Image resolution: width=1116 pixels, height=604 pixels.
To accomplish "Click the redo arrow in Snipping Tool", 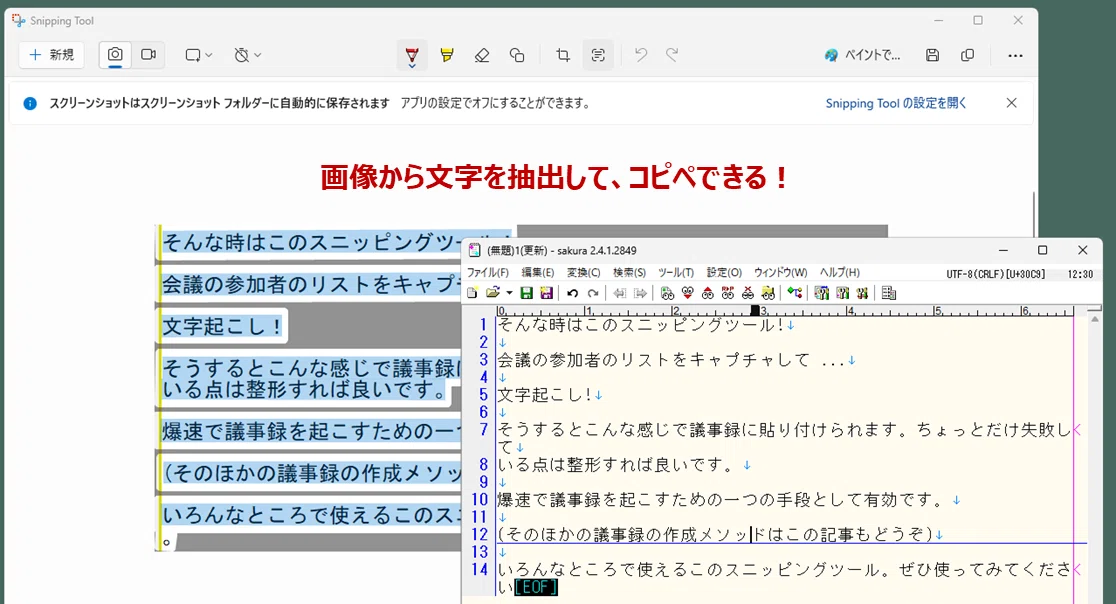I will point(672,55).
